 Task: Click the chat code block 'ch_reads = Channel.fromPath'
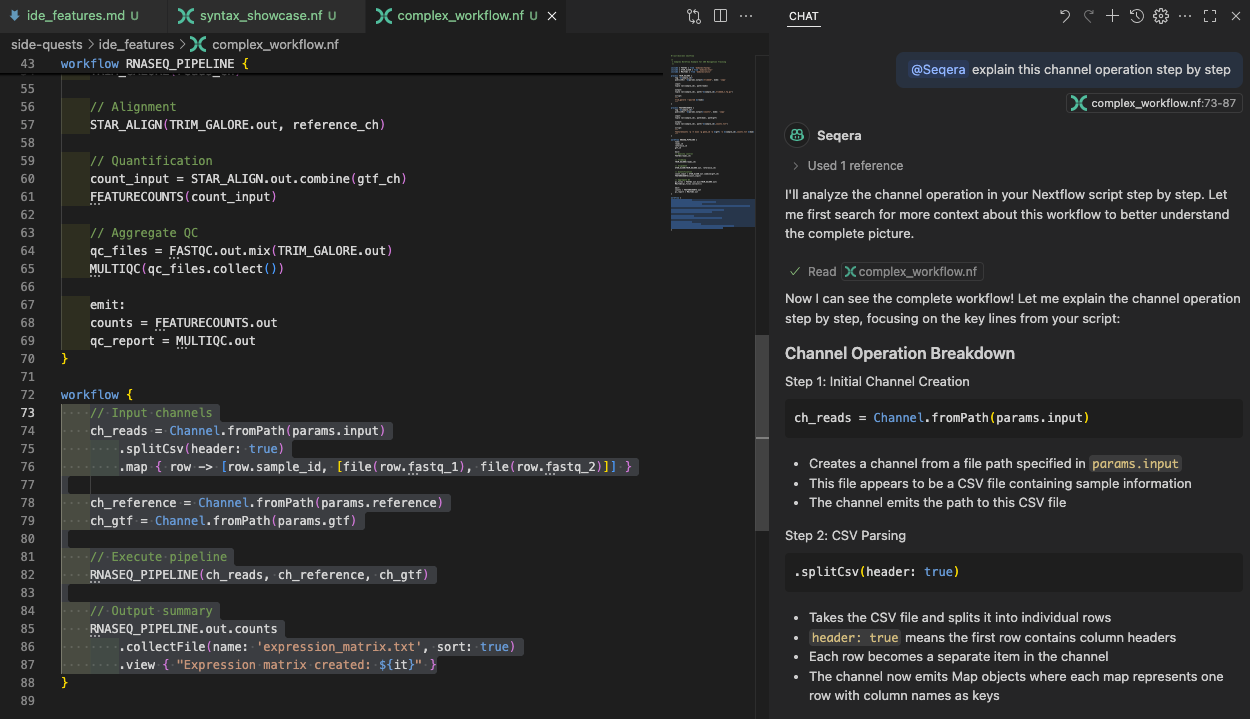tap(1014, 418)
